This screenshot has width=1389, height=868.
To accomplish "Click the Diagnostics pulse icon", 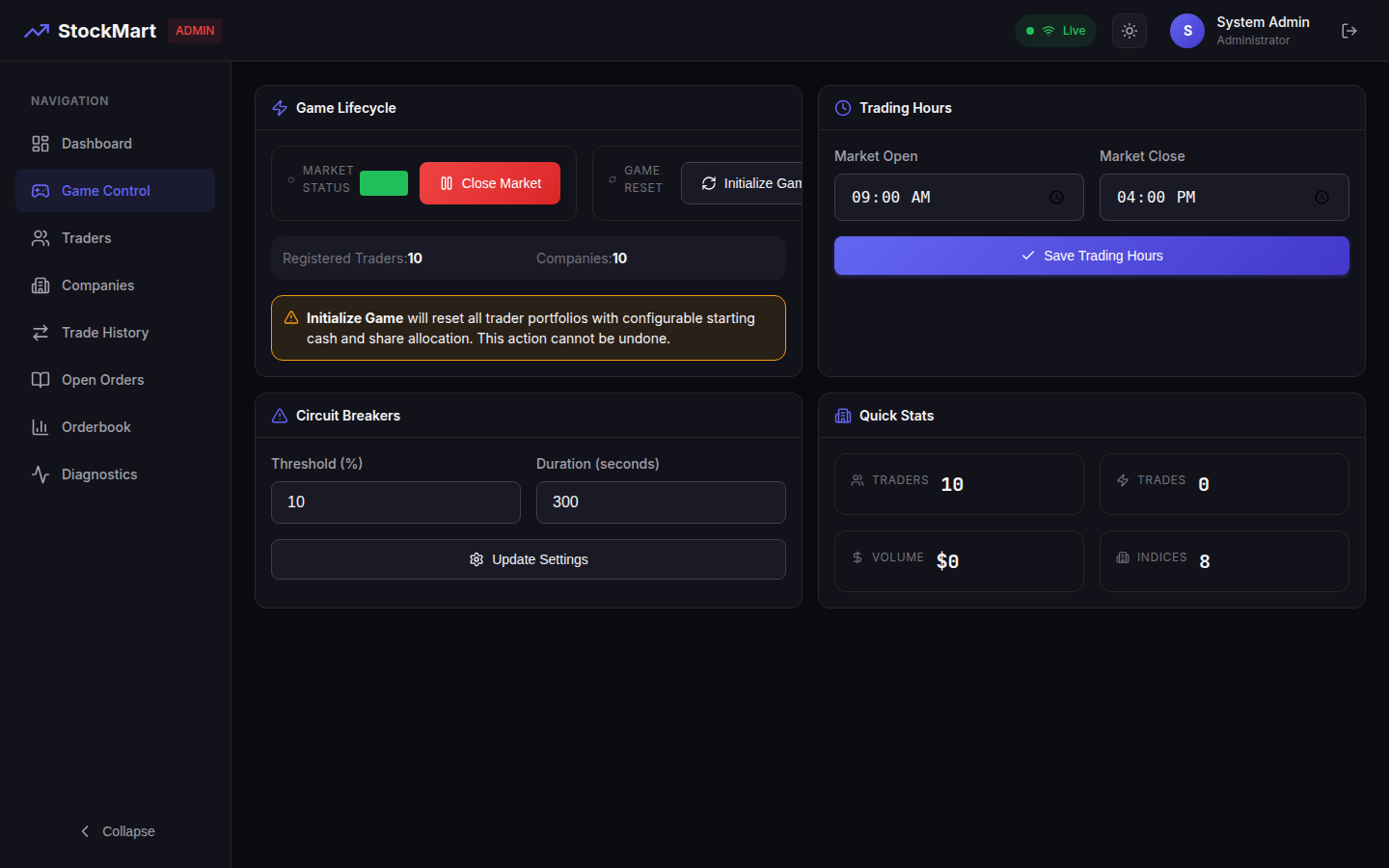I will [x=41, y=475].
